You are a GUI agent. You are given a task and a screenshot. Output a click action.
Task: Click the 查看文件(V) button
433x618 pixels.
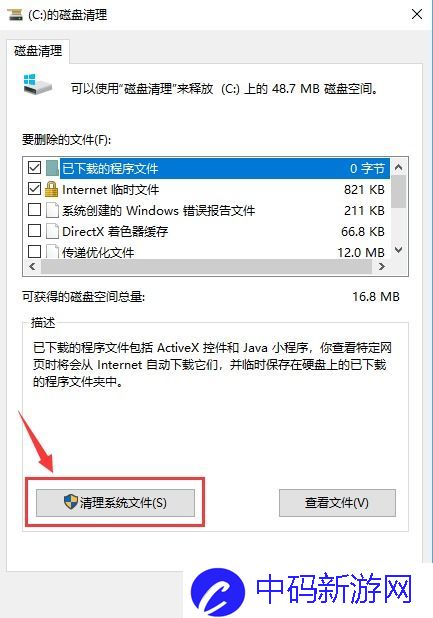[337, 503]
